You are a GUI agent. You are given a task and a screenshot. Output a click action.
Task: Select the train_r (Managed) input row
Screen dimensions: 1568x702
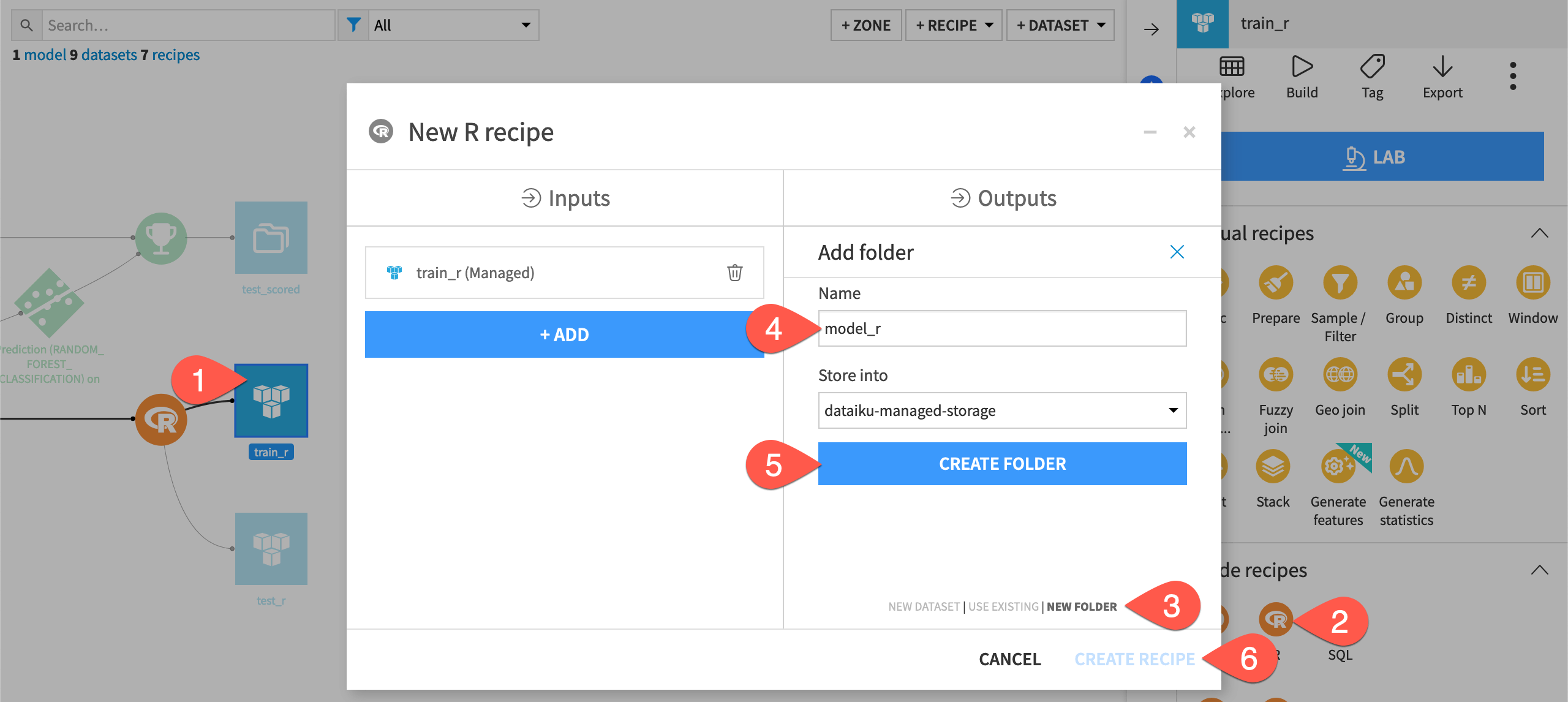(564, 273)
